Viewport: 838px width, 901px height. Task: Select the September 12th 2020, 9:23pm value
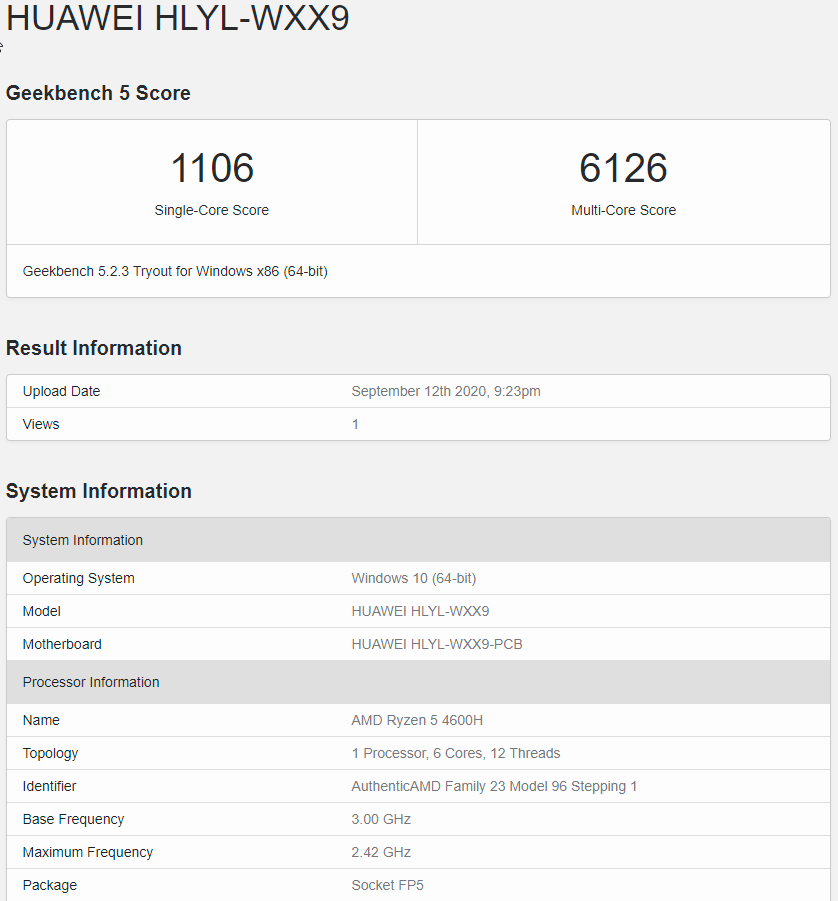446,391
